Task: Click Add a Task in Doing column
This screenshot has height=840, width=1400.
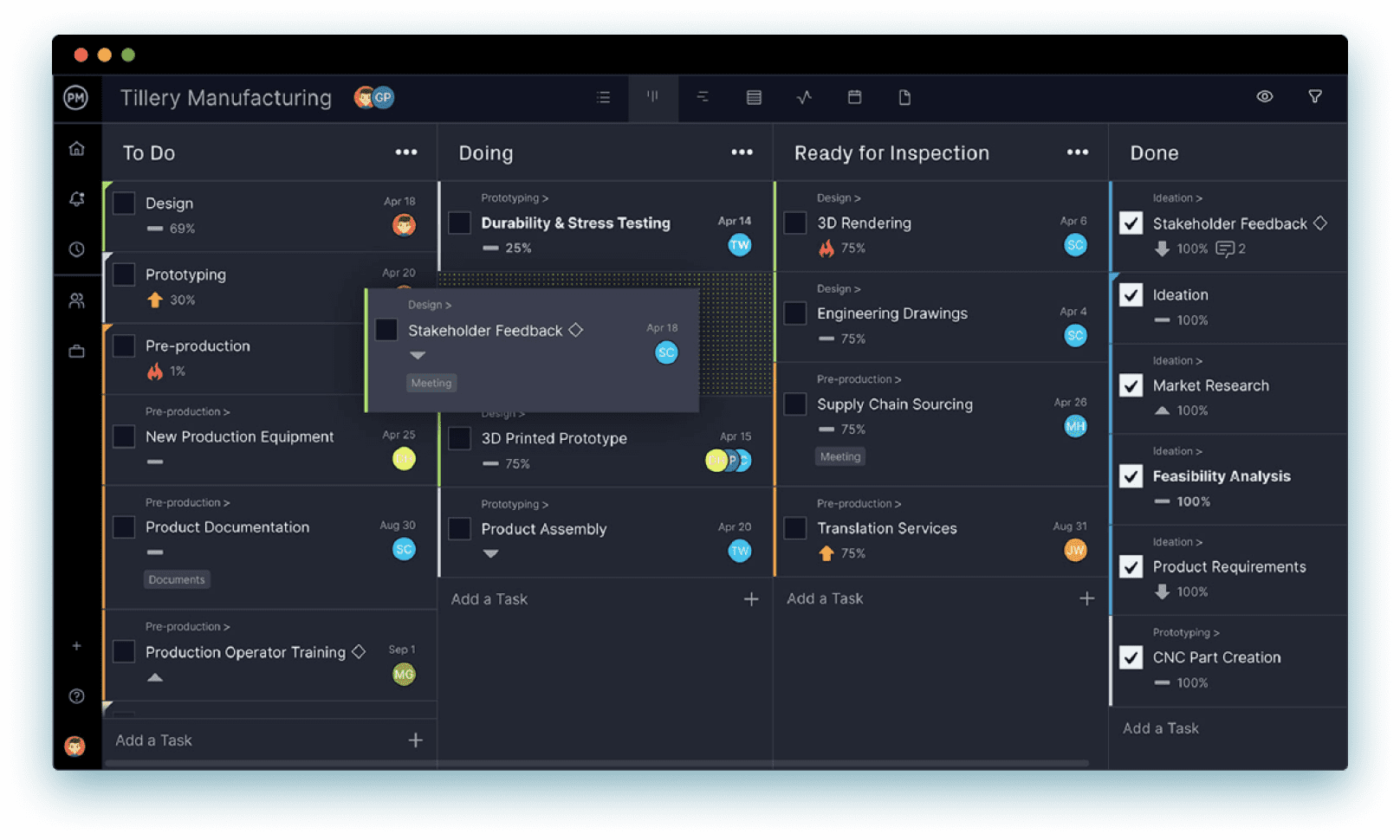Action: tap(489, 599)
